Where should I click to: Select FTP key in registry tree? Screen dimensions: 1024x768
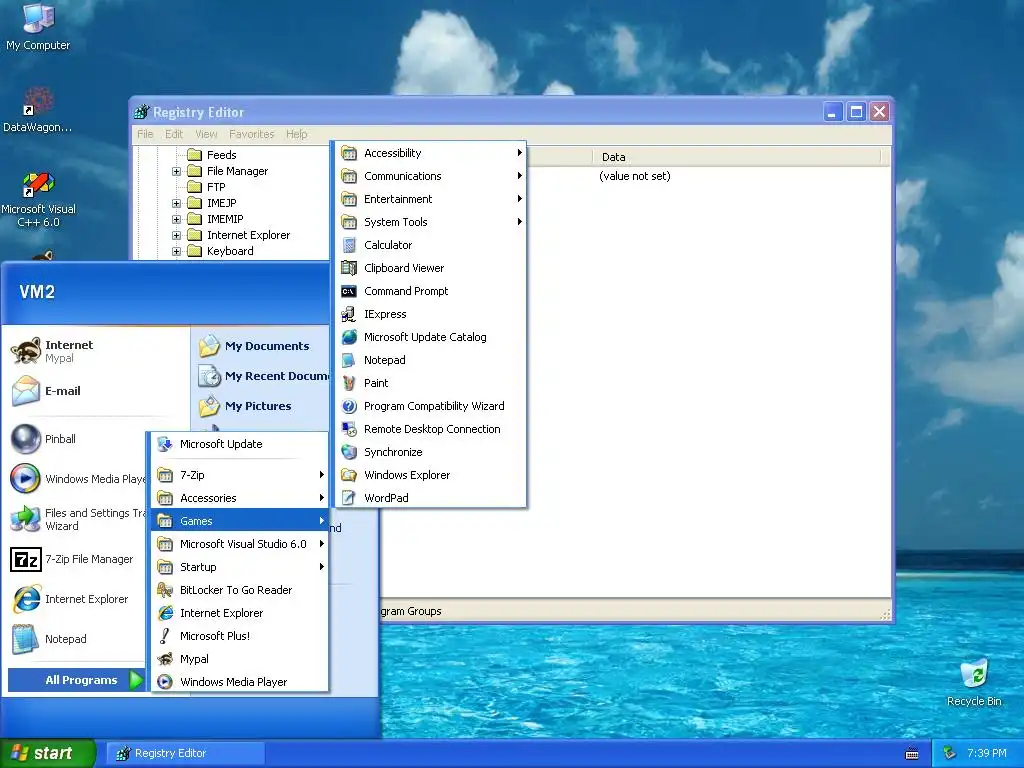[x=216, y=187]
